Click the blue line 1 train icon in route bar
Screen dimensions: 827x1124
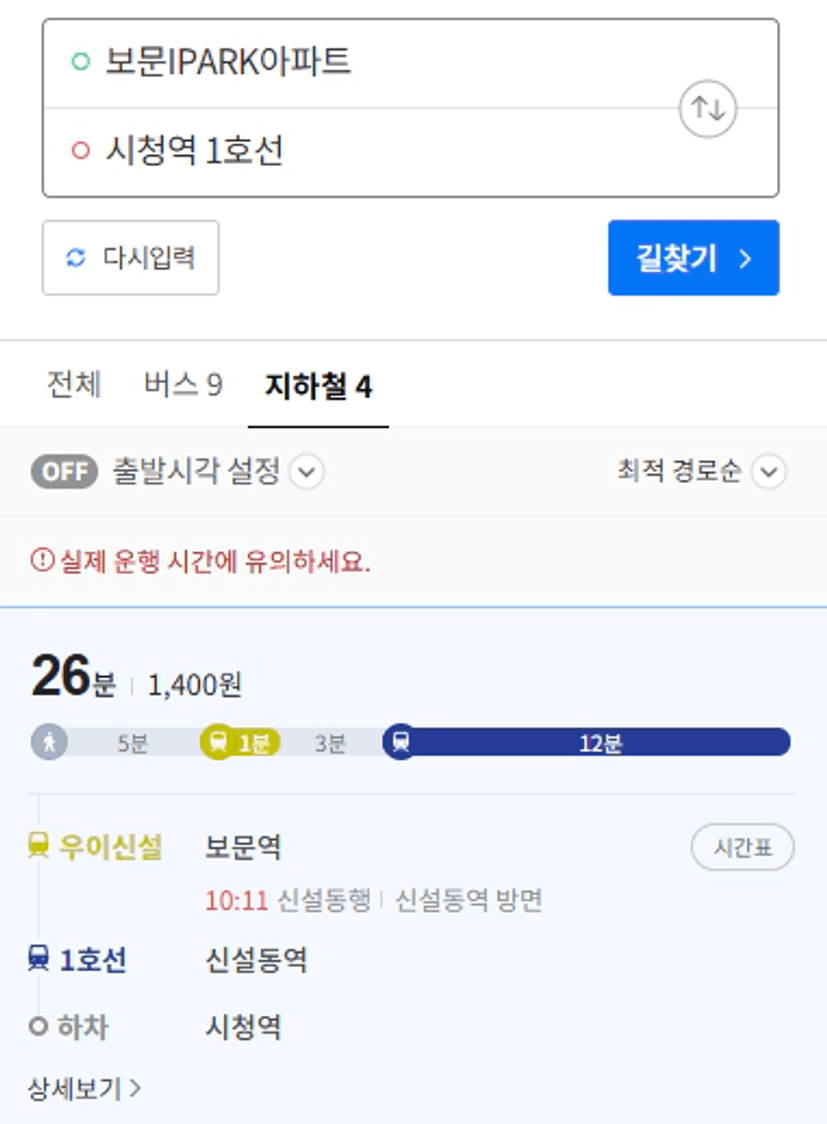tap(401, 741)
